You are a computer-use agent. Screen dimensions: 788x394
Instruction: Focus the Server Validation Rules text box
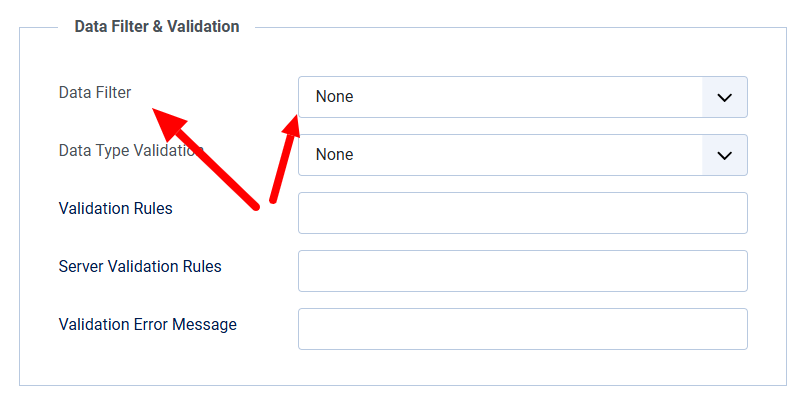(523, 271)
